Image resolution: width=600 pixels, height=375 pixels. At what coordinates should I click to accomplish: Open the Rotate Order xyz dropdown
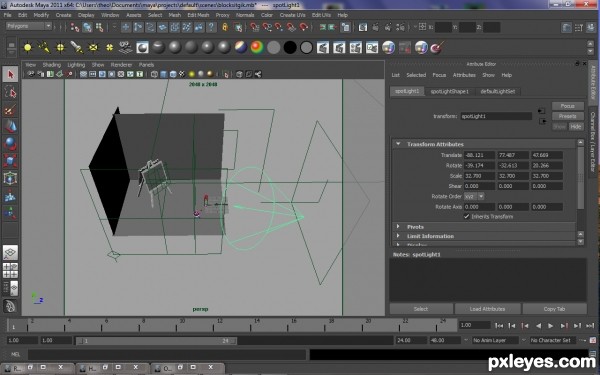474,196
